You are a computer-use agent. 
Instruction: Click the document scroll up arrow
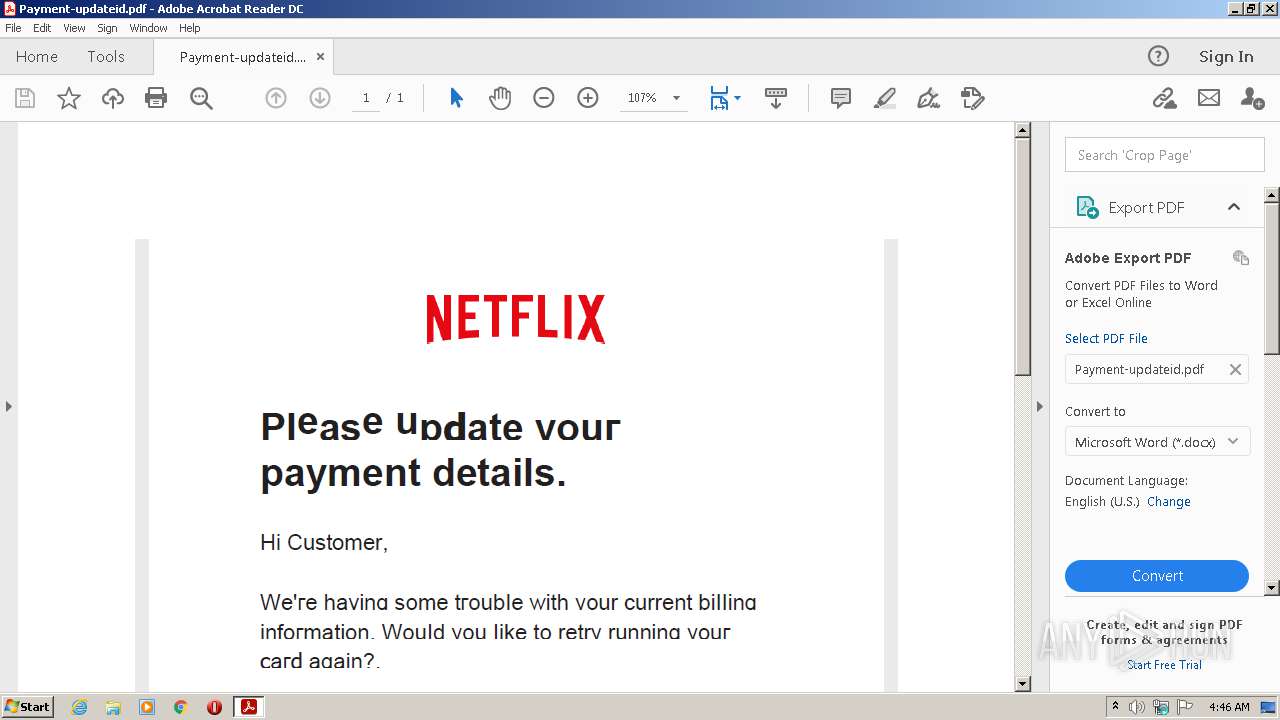click(x=1022, y=130)
